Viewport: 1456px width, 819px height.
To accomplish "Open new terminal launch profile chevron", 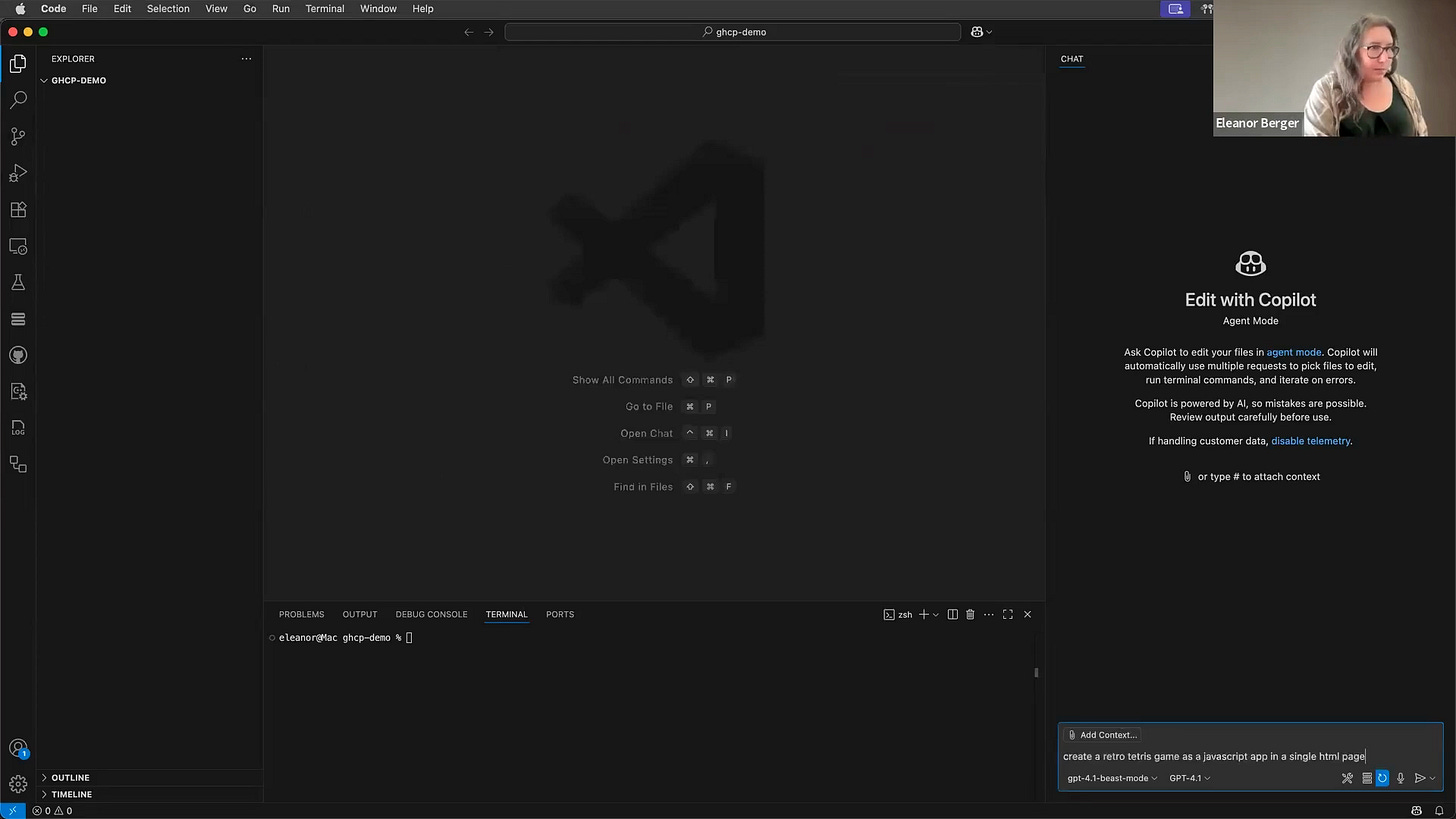I will [936, 614].
